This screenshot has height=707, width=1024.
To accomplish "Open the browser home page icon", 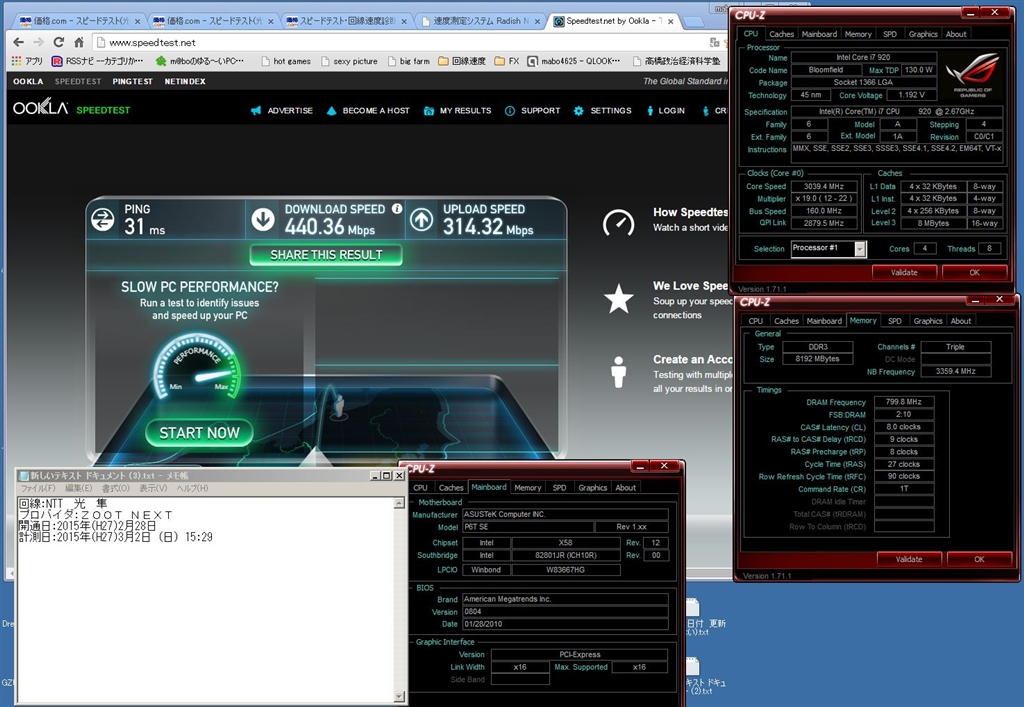I will (x=78, y=42).
